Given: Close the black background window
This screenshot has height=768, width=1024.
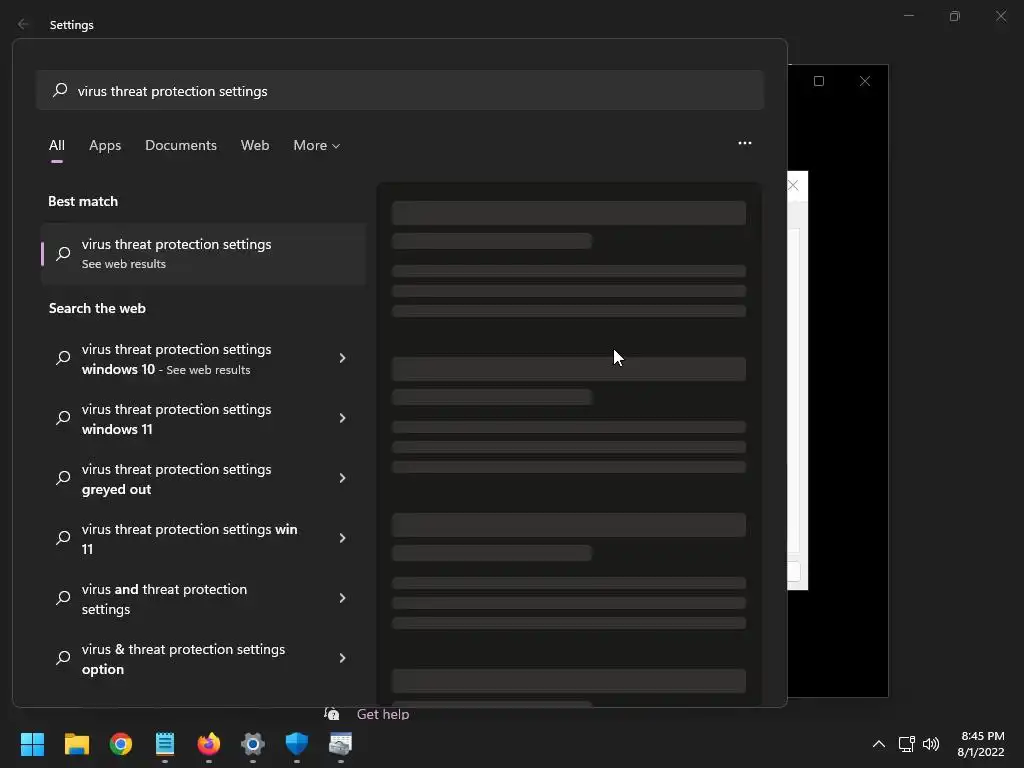Looking at the screenshot, I should 865,81.
